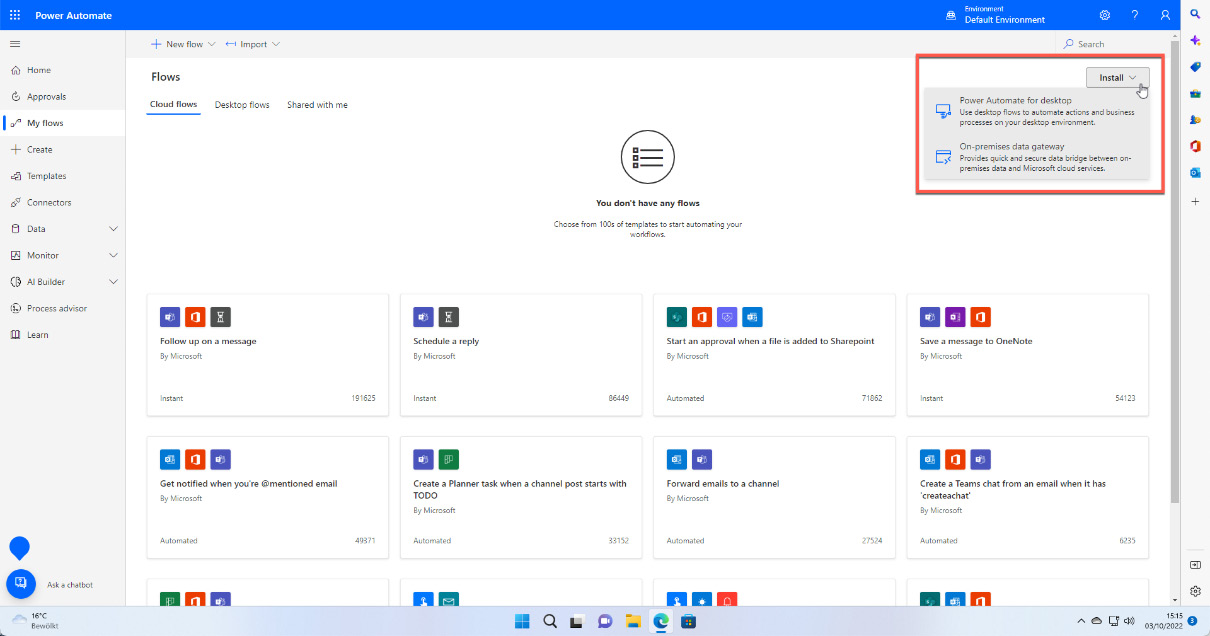Click the Power Automate title in the header
The height and width of the screenshot is (636, 1210).
[74, 16]
